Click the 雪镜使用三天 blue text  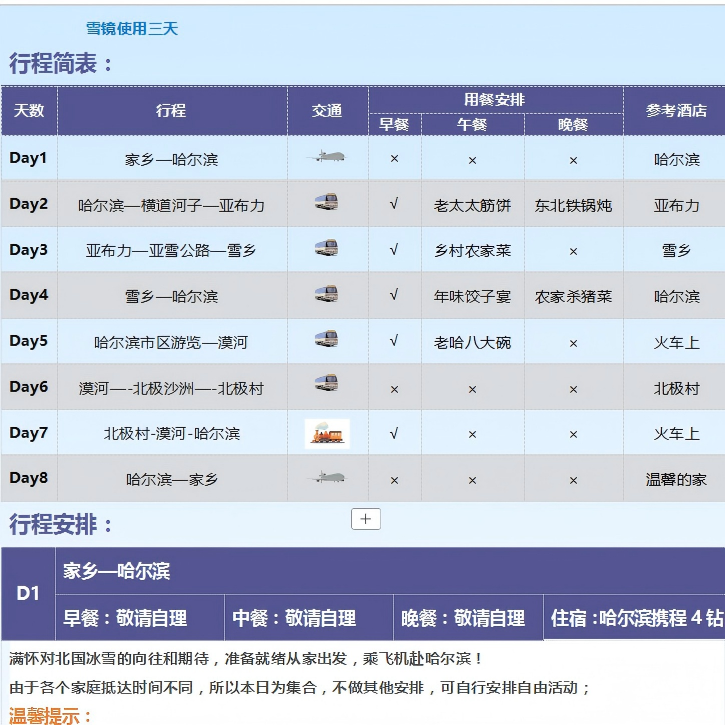(x=132, y=29)
